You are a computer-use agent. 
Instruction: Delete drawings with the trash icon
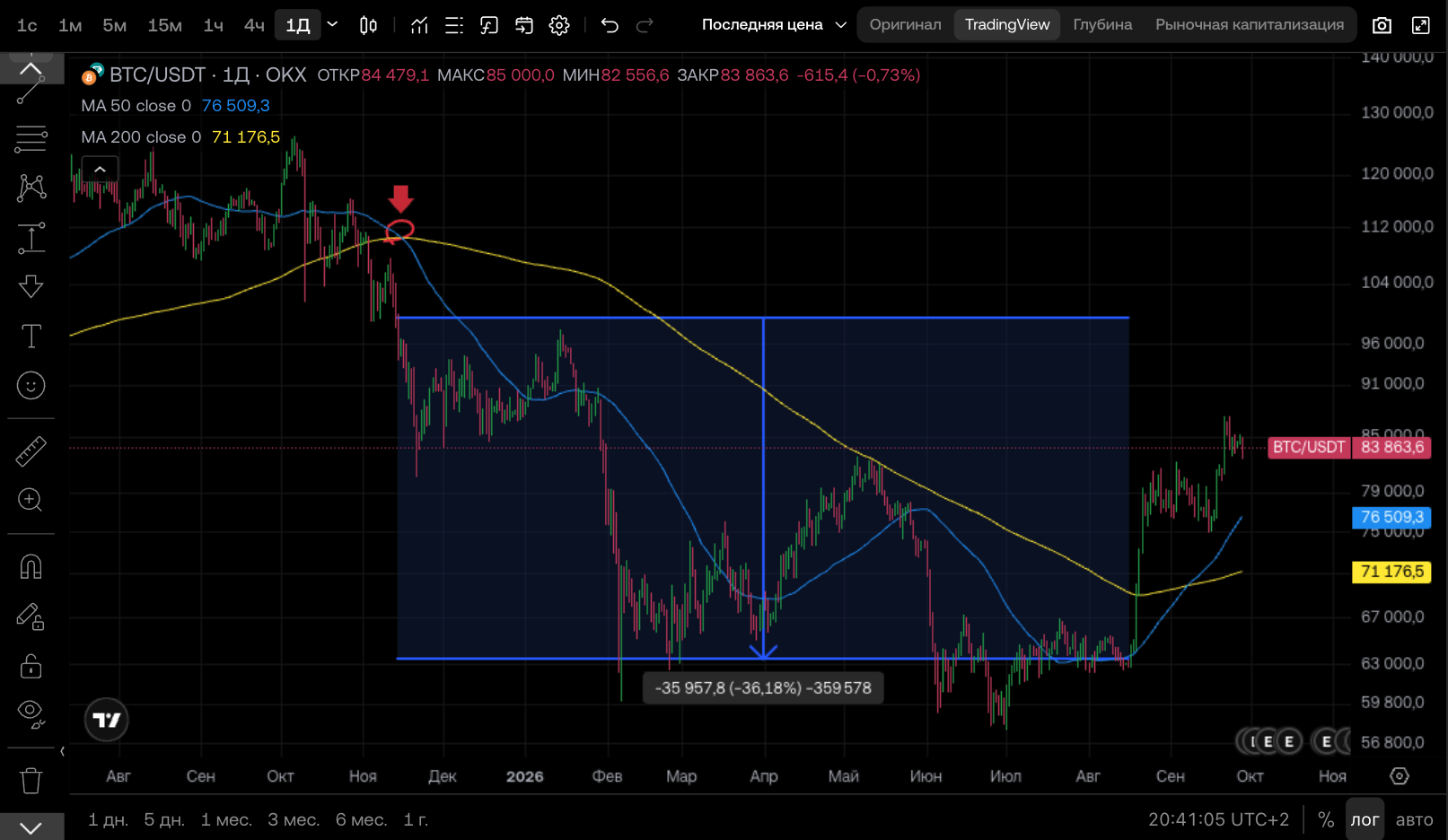point(31,781)
